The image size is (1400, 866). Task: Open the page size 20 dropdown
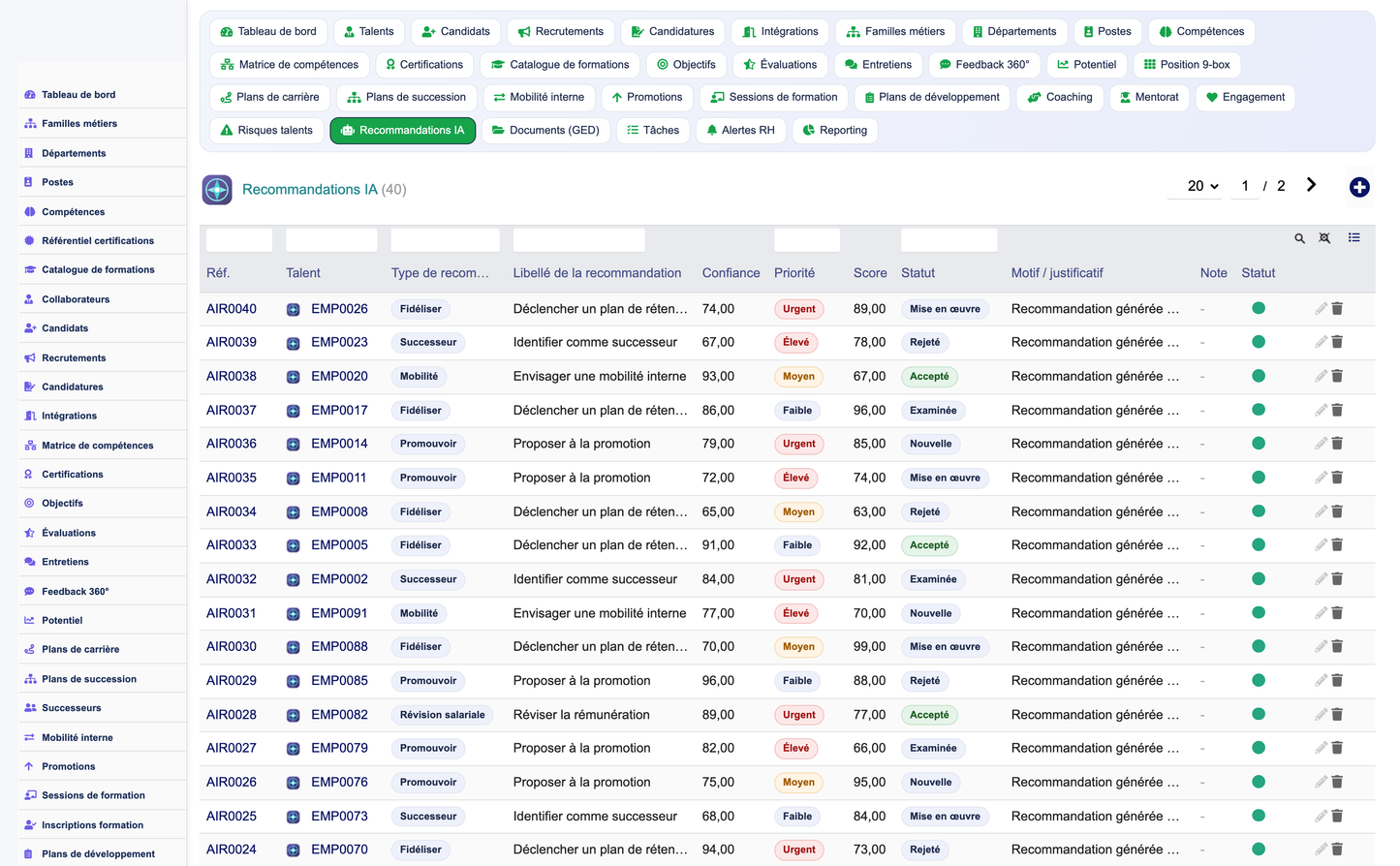pyautogui.click(x=1202, y=186)
